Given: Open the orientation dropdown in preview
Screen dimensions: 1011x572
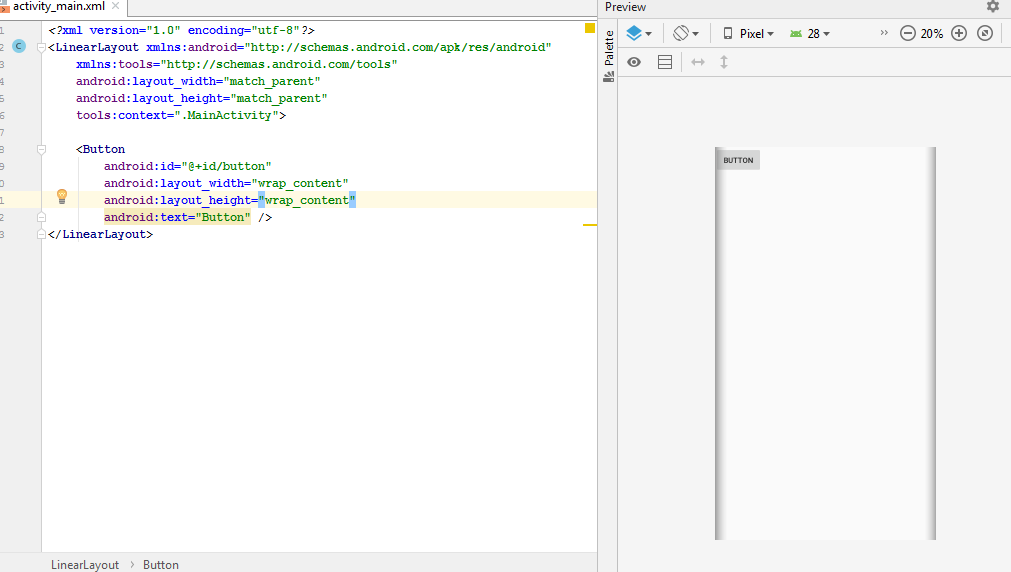Looking at the screenshot, I should pyautogui.click(x=685, y=33).
